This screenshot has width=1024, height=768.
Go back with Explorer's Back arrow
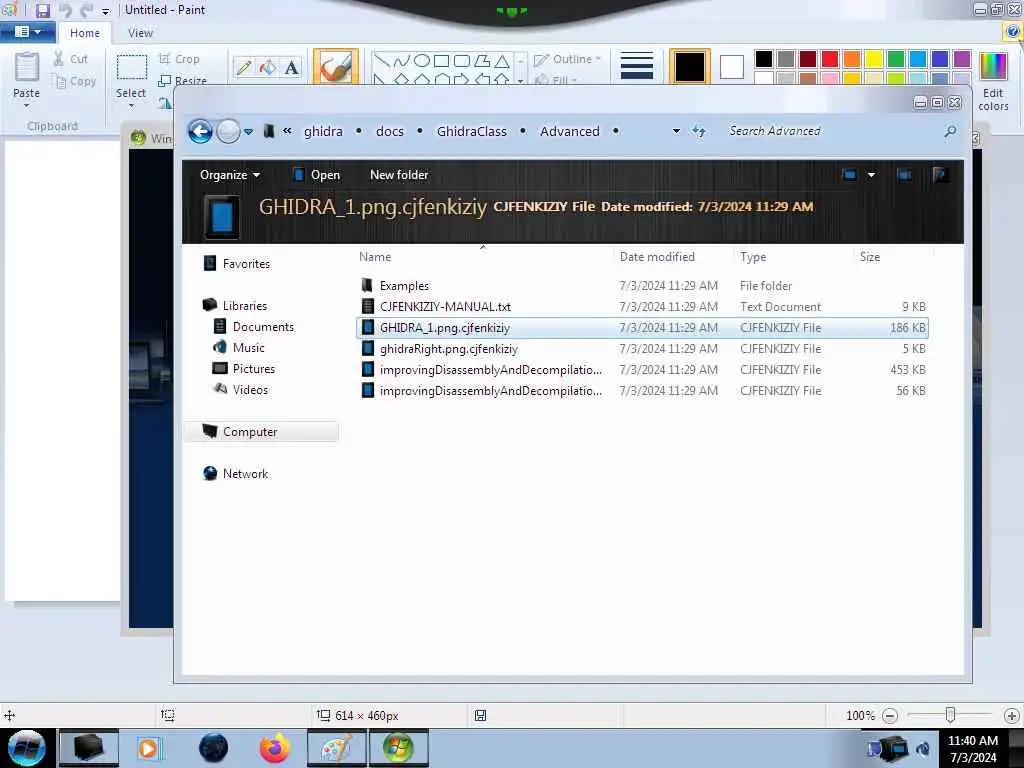(x=200, y=131)
